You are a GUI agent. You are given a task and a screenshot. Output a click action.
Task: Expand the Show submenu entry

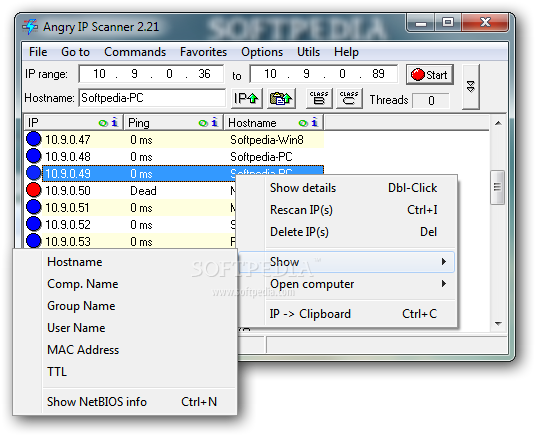pos(346,262)
